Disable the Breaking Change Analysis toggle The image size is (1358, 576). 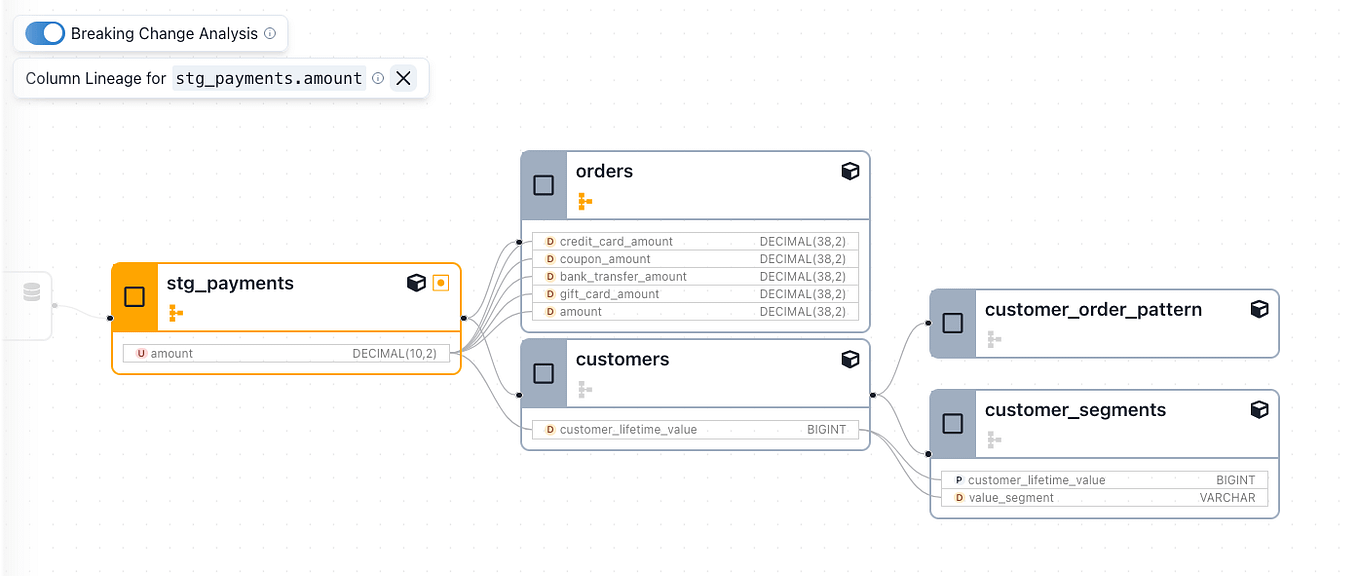[43, 33]
